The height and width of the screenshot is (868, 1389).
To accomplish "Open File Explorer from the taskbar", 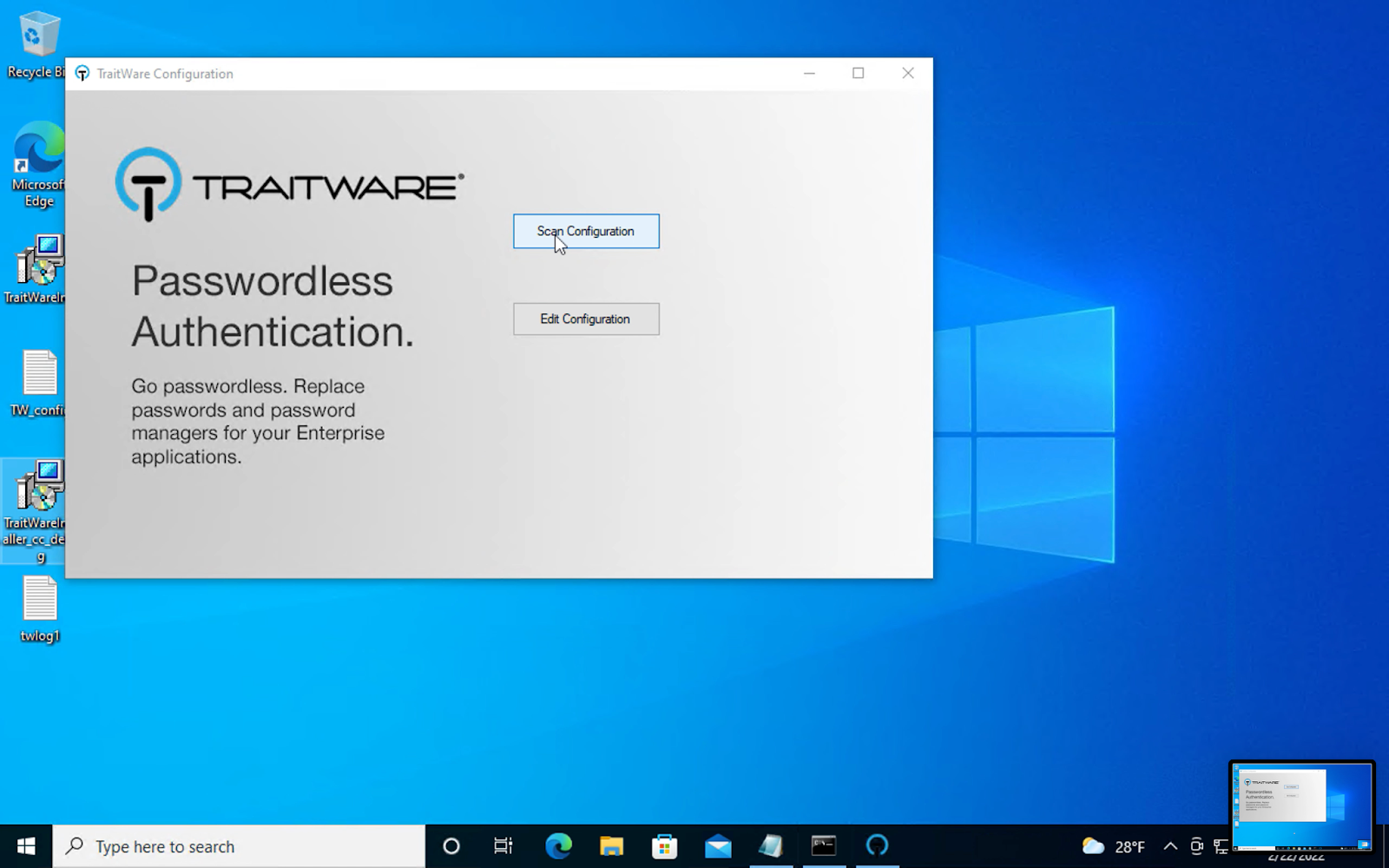I will pyautogui.click(x=611, y=846).
